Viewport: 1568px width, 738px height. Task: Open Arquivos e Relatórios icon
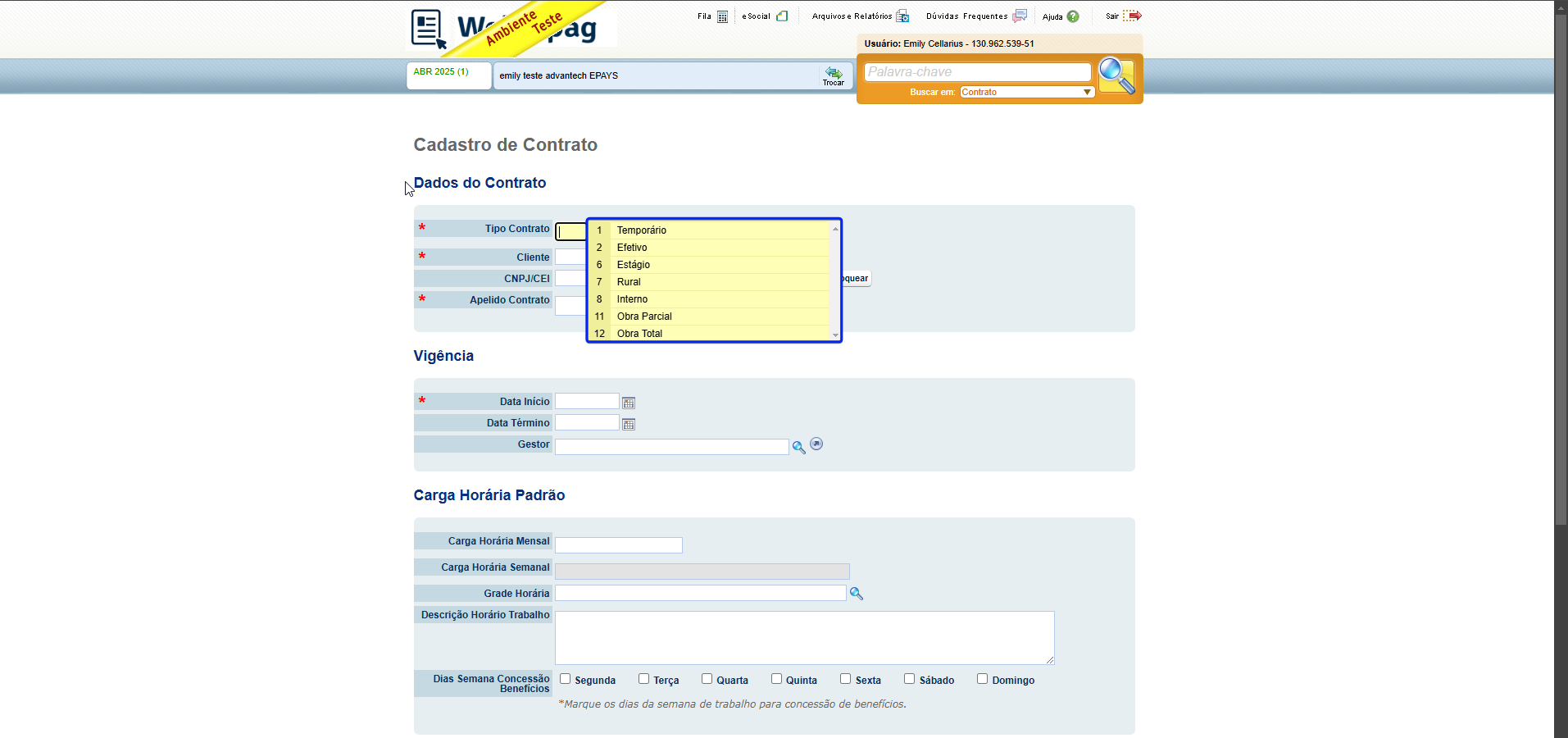[x=902, y=16]
